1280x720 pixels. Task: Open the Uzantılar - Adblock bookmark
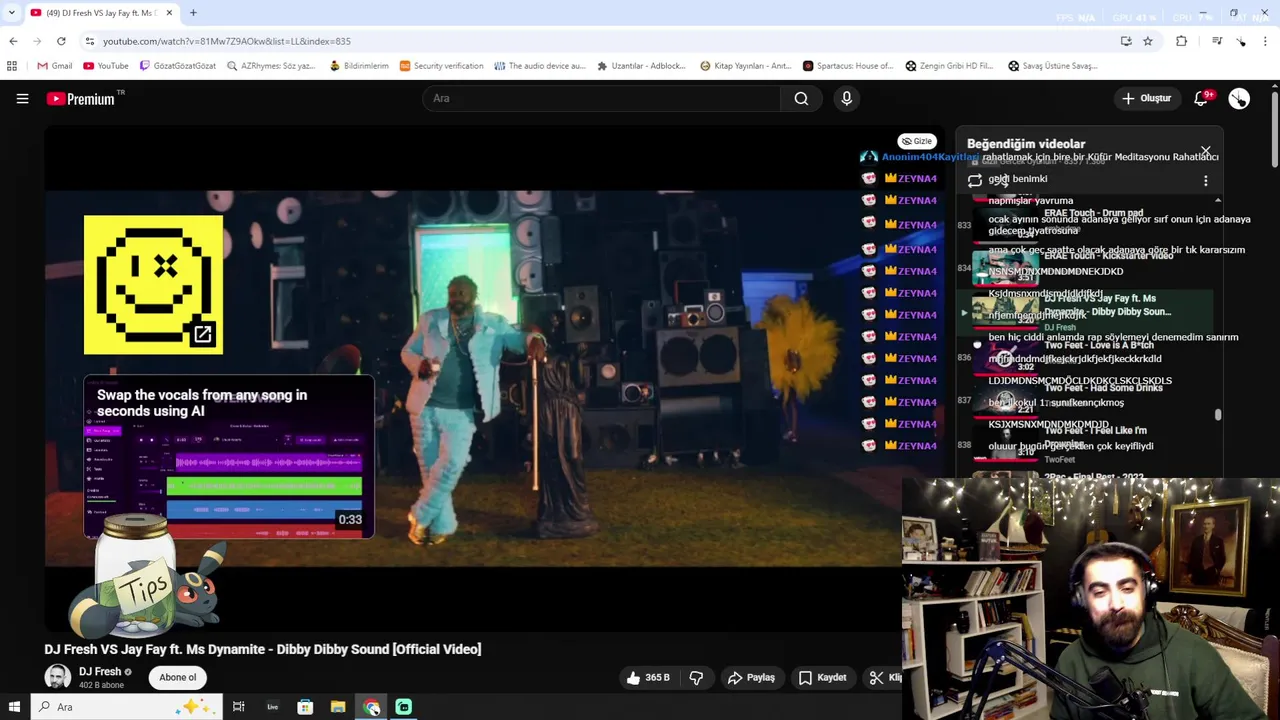click(x=642, y=66)
